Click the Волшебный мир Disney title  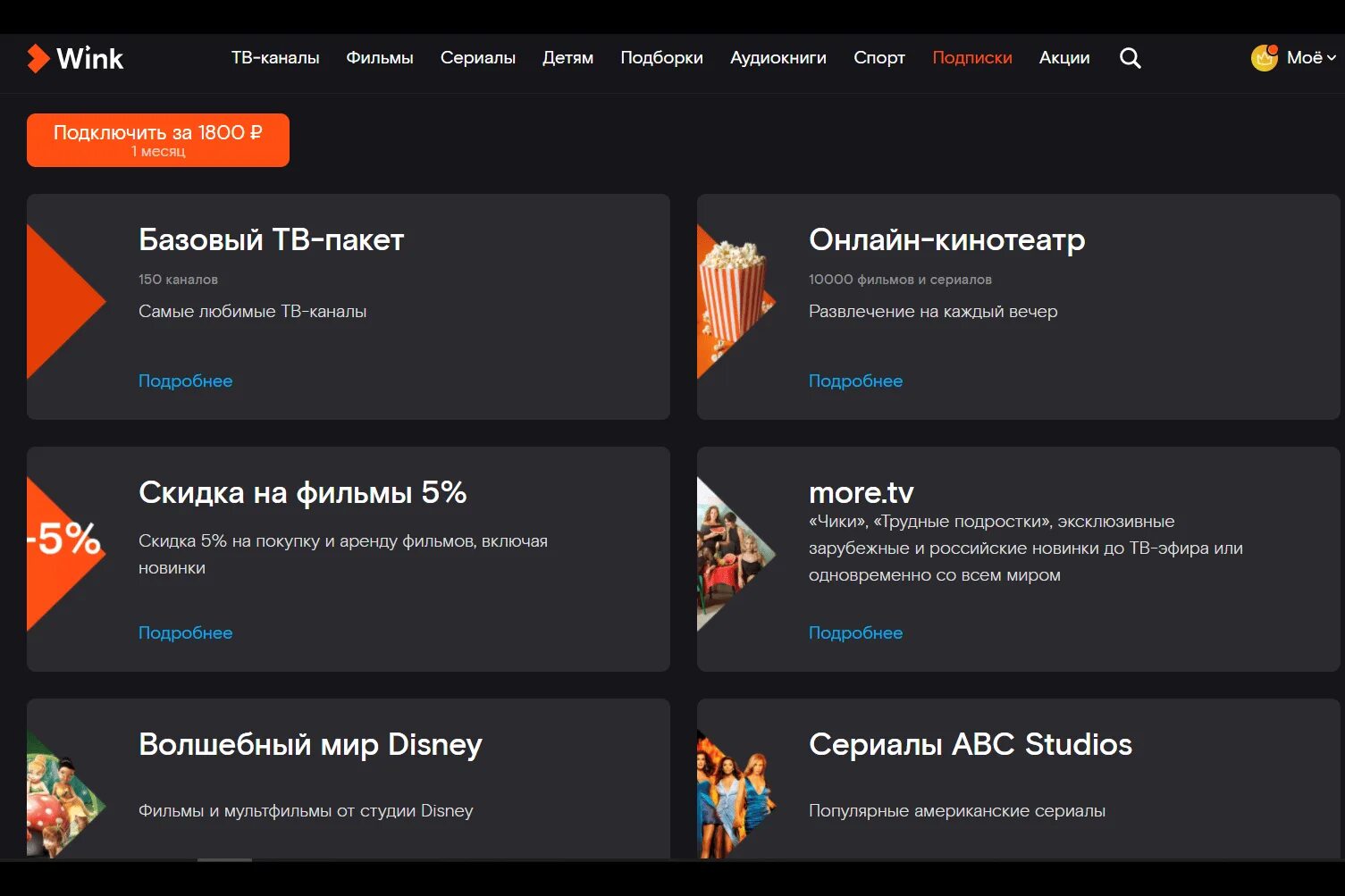(x=310, y=744)
